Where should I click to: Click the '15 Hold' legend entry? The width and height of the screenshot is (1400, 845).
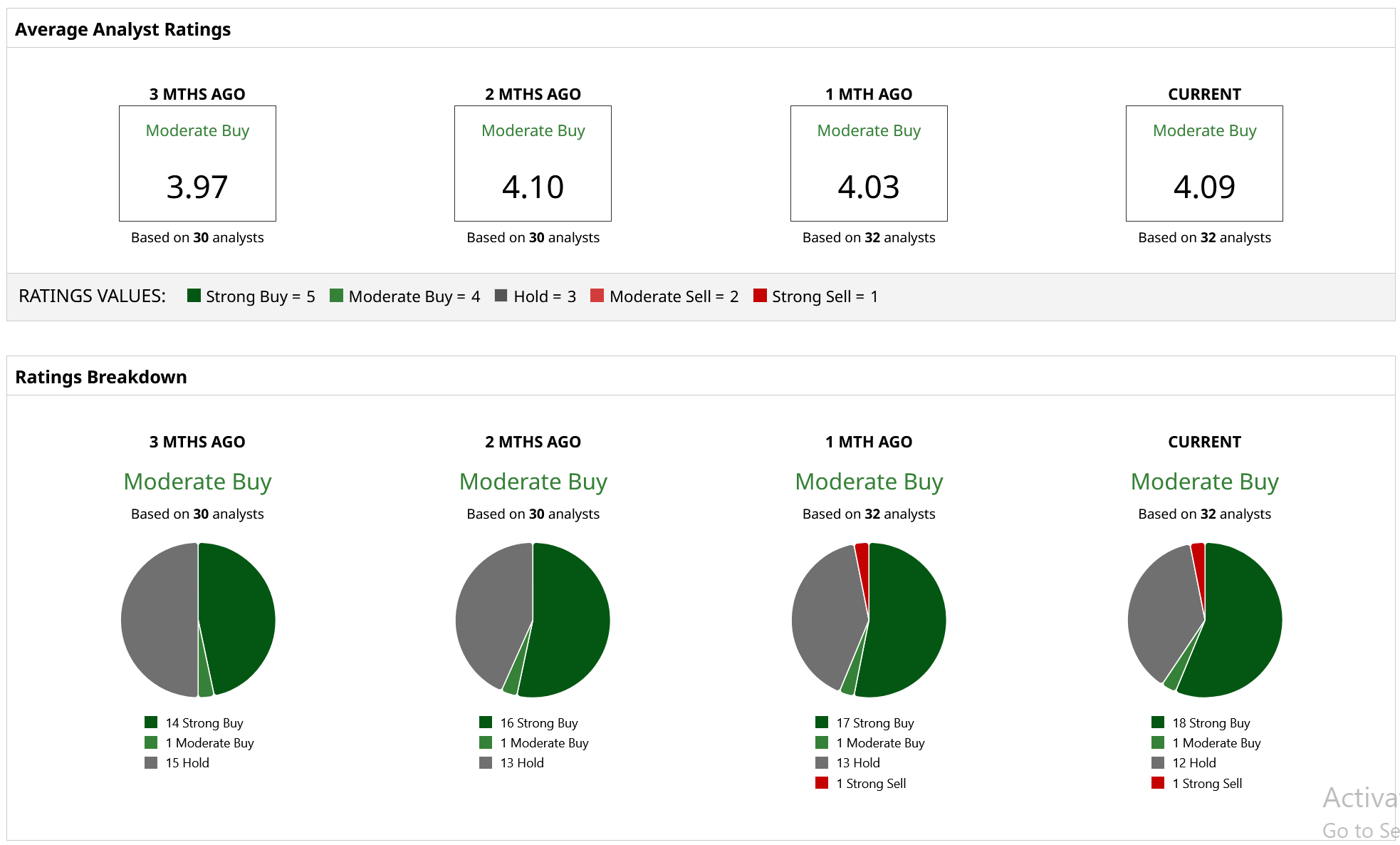click(x=187, y=762)
